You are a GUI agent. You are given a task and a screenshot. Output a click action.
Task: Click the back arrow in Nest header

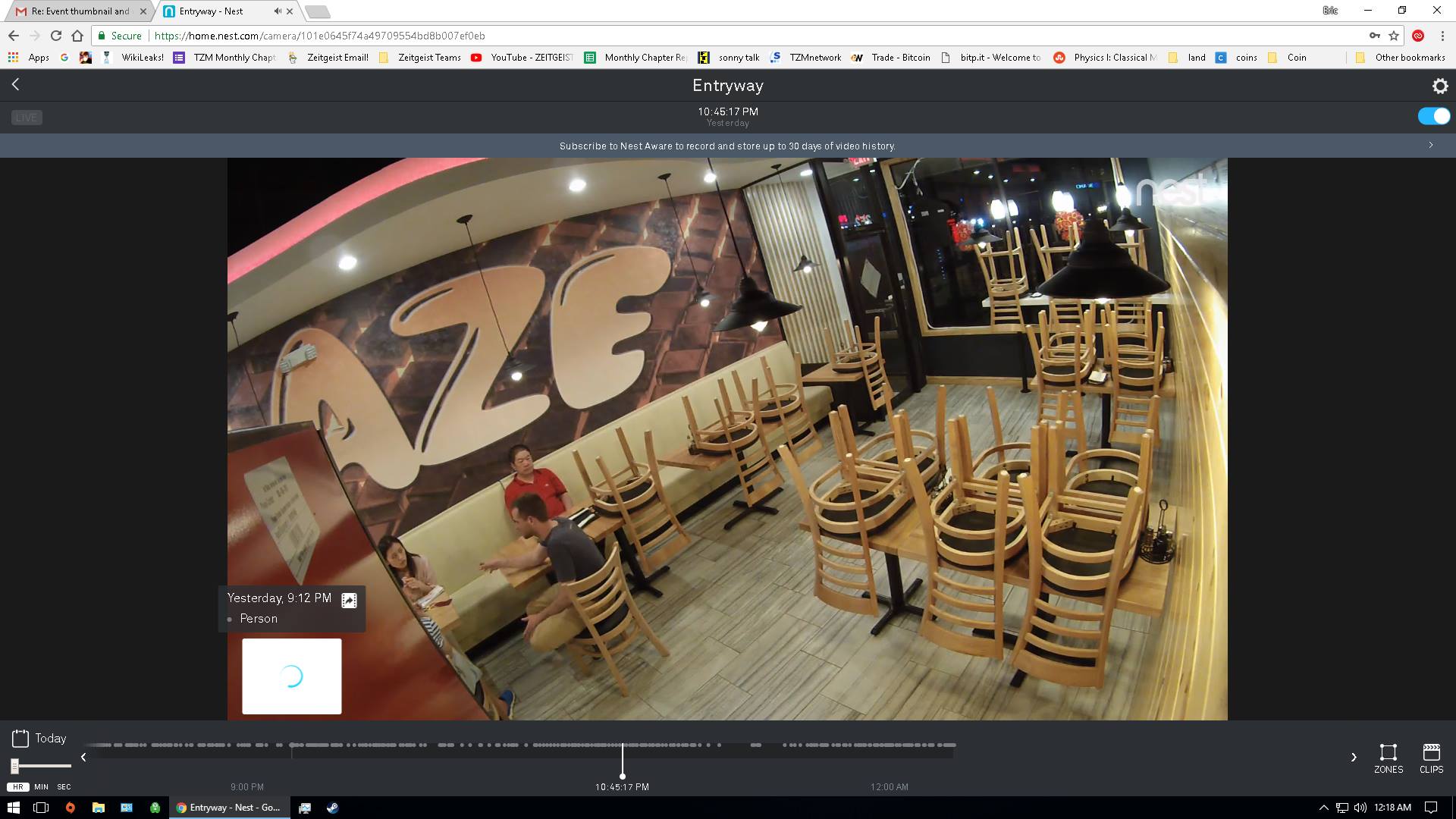[x=16, y=85]
